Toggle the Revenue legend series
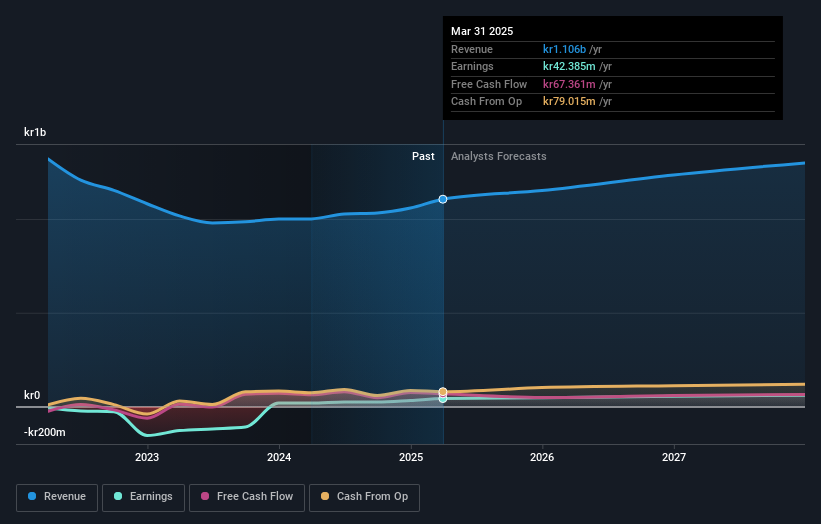 (x=57, y=497)
